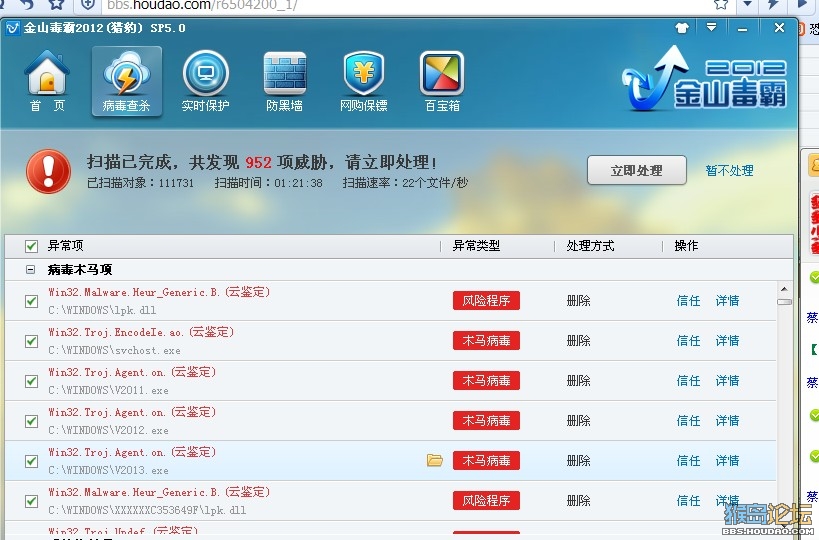Click 木马病毒 tag for V2013.exe
The width and height of the screenshot is (819, 540).
[486, 461]
